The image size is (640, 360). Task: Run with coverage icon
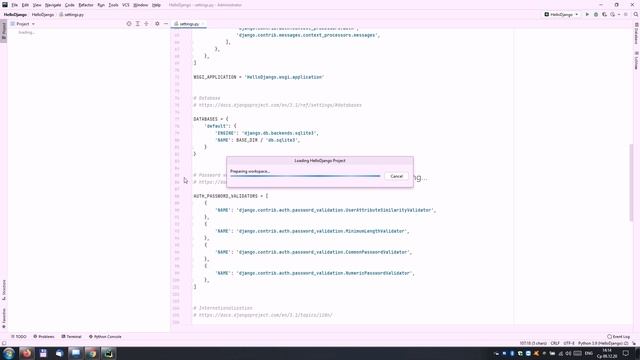coord(604,15)
